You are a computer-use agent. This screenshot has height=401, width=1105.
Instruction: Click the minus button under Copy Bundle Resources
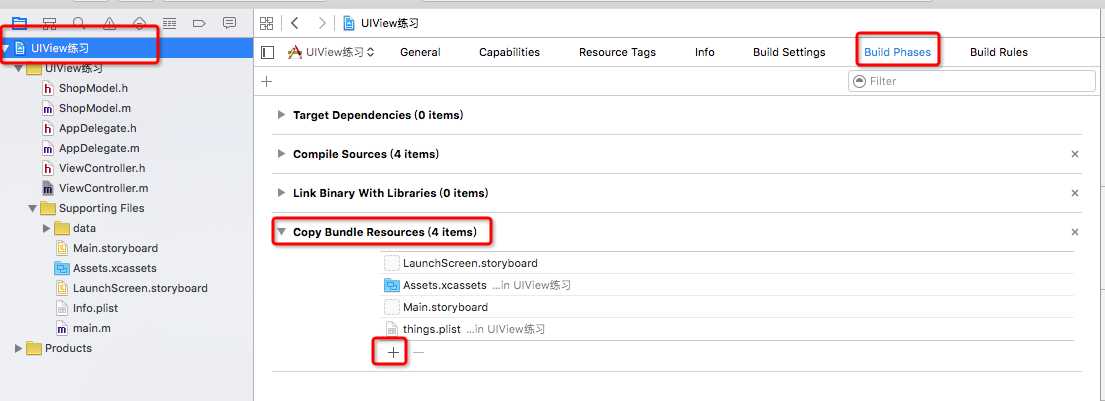(419, 351)
